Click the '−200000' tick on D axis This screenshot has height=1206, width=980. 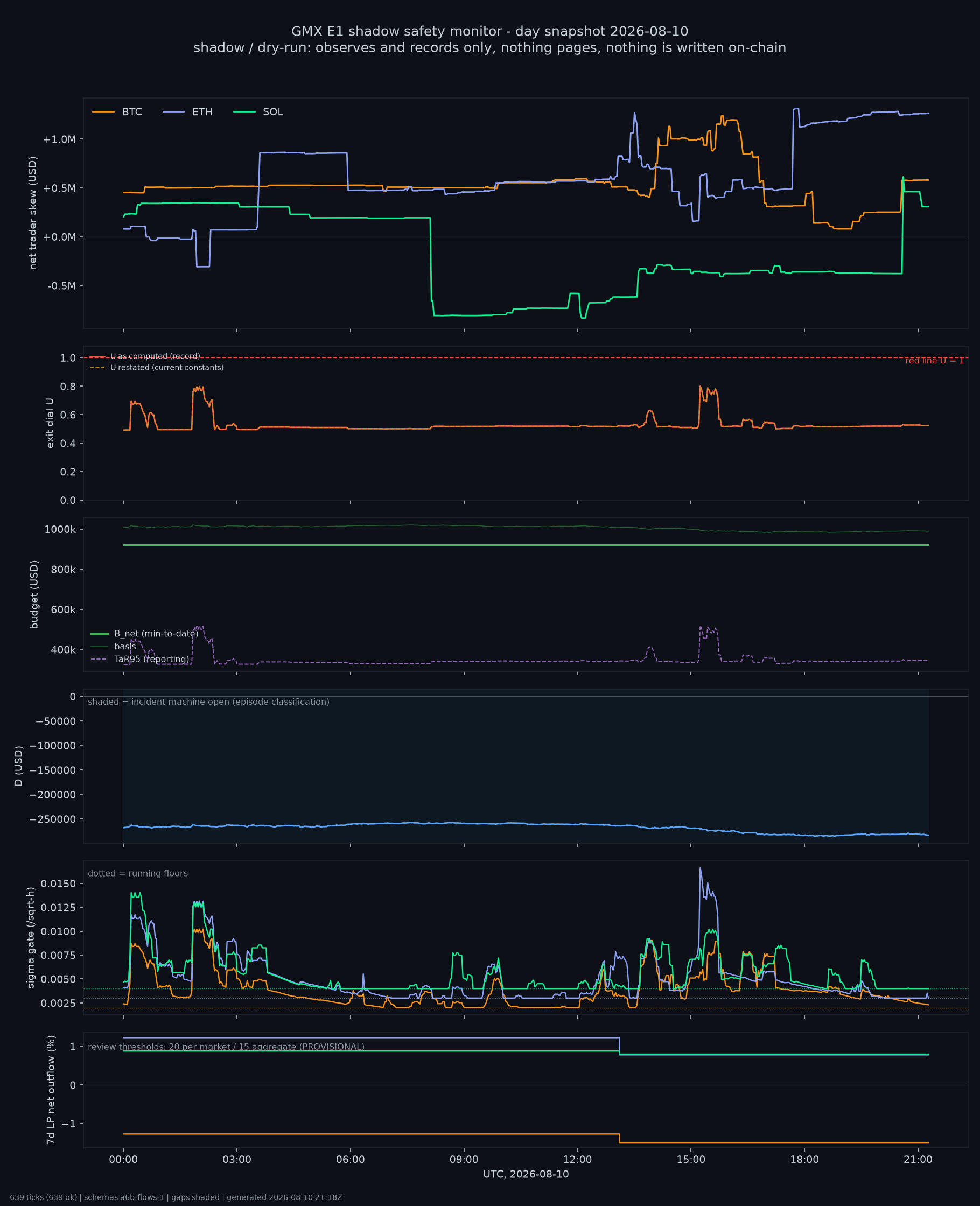[x=53, y=795]
